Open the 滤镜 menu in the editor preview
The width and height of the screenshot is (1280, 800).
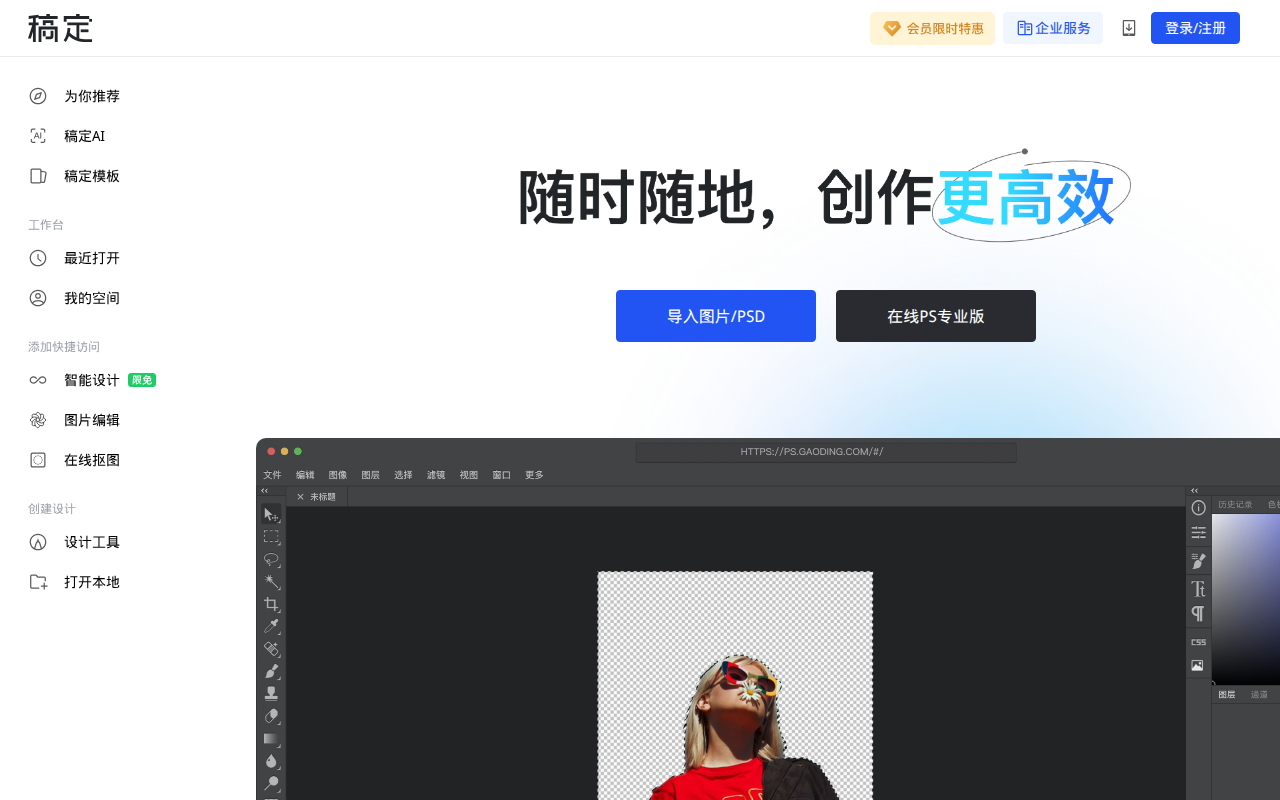tap(436, 475)
